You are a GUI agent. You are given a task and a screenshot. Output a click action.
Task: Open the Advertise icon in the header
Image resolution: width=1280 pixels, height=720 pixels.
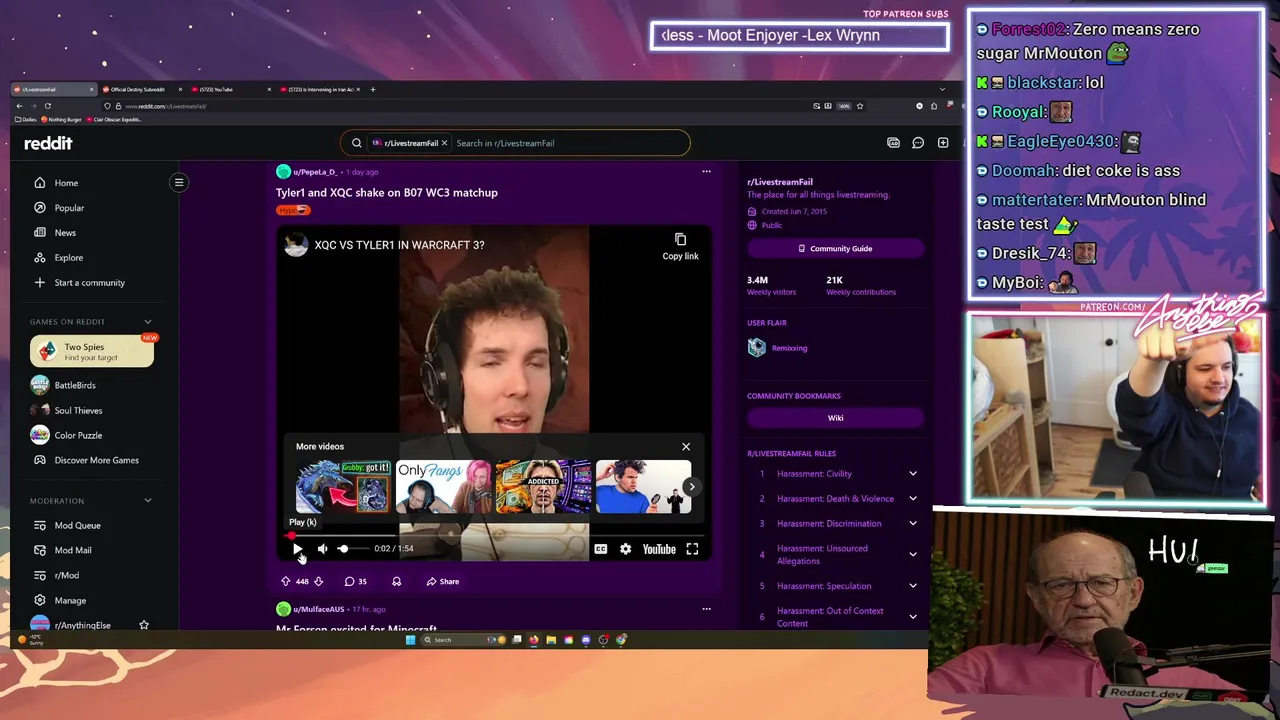[893, 143]
